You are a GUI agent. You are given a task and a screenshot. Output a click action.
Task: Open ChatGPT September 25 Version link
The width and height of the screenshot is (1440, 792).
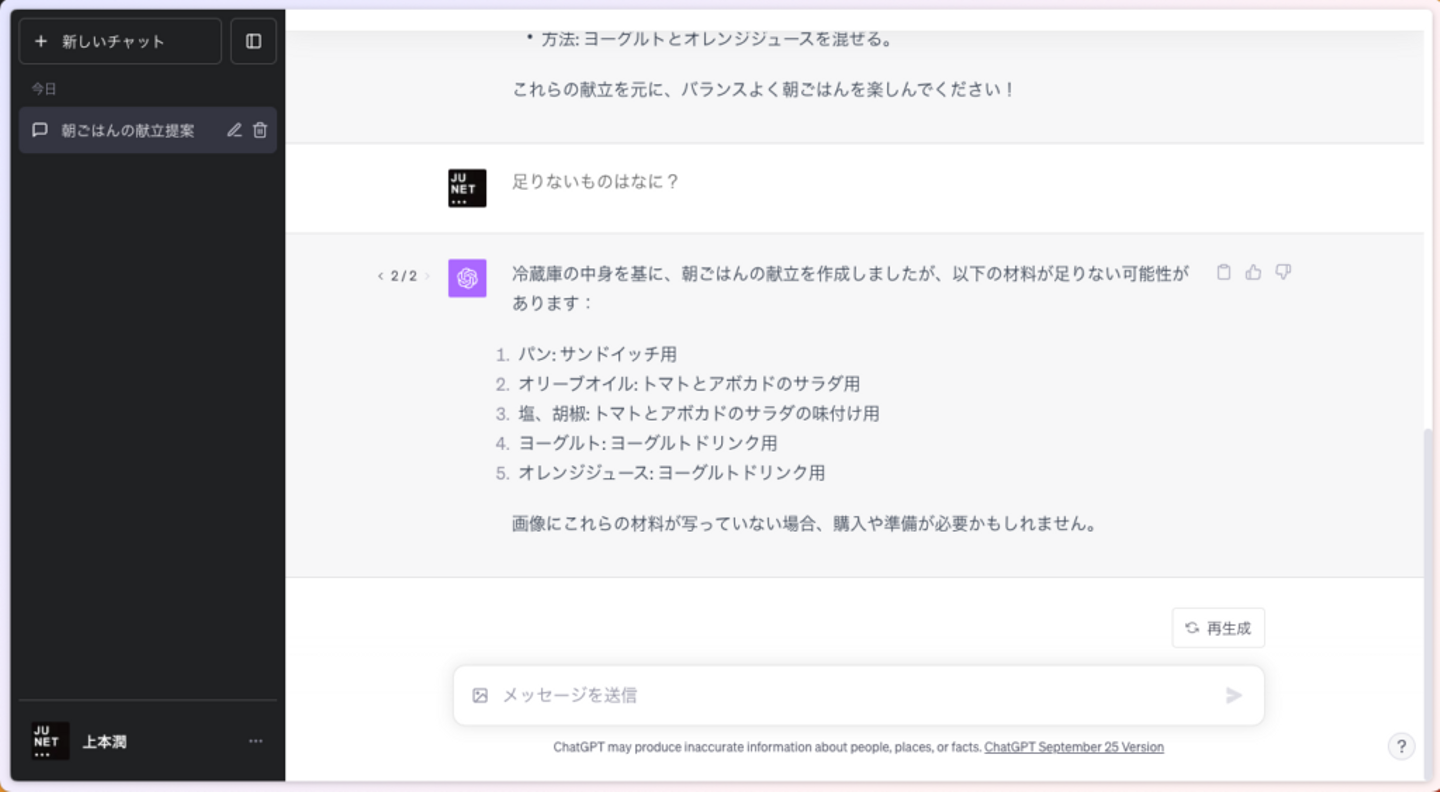(x=1074, y=747)
